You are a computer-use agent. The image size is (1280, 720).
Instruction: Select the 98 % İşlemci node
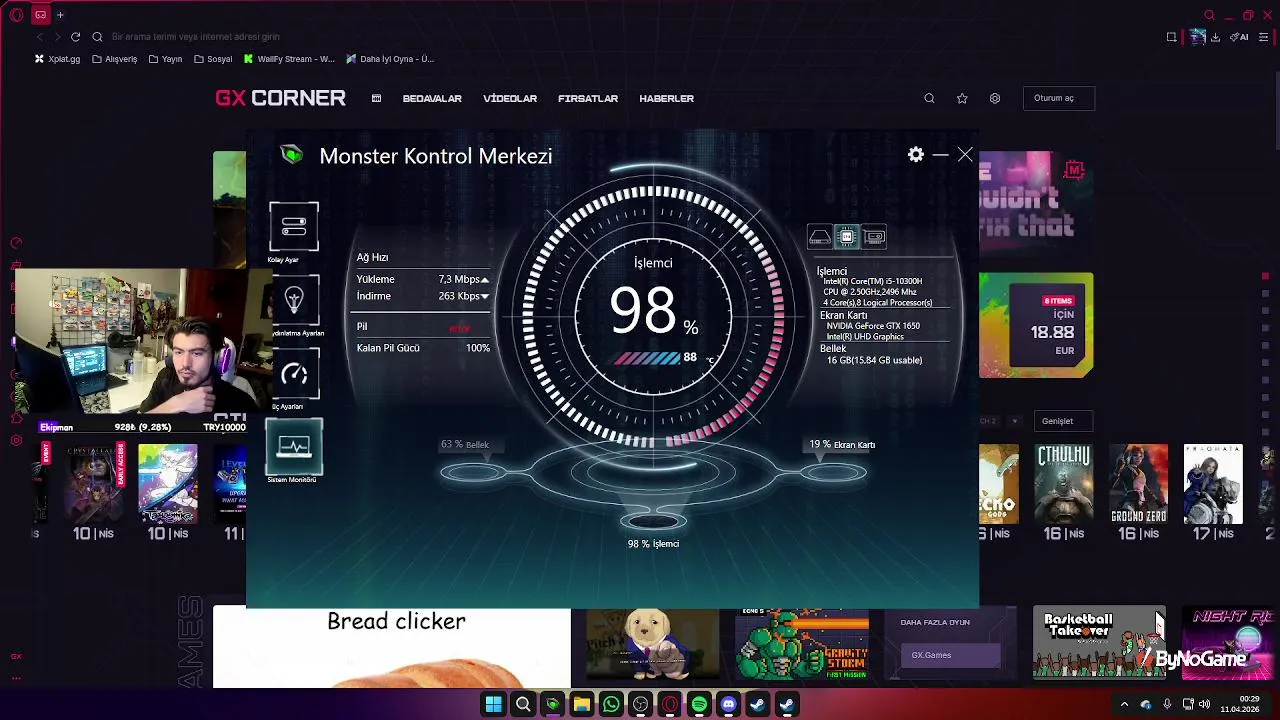[653, 521]
